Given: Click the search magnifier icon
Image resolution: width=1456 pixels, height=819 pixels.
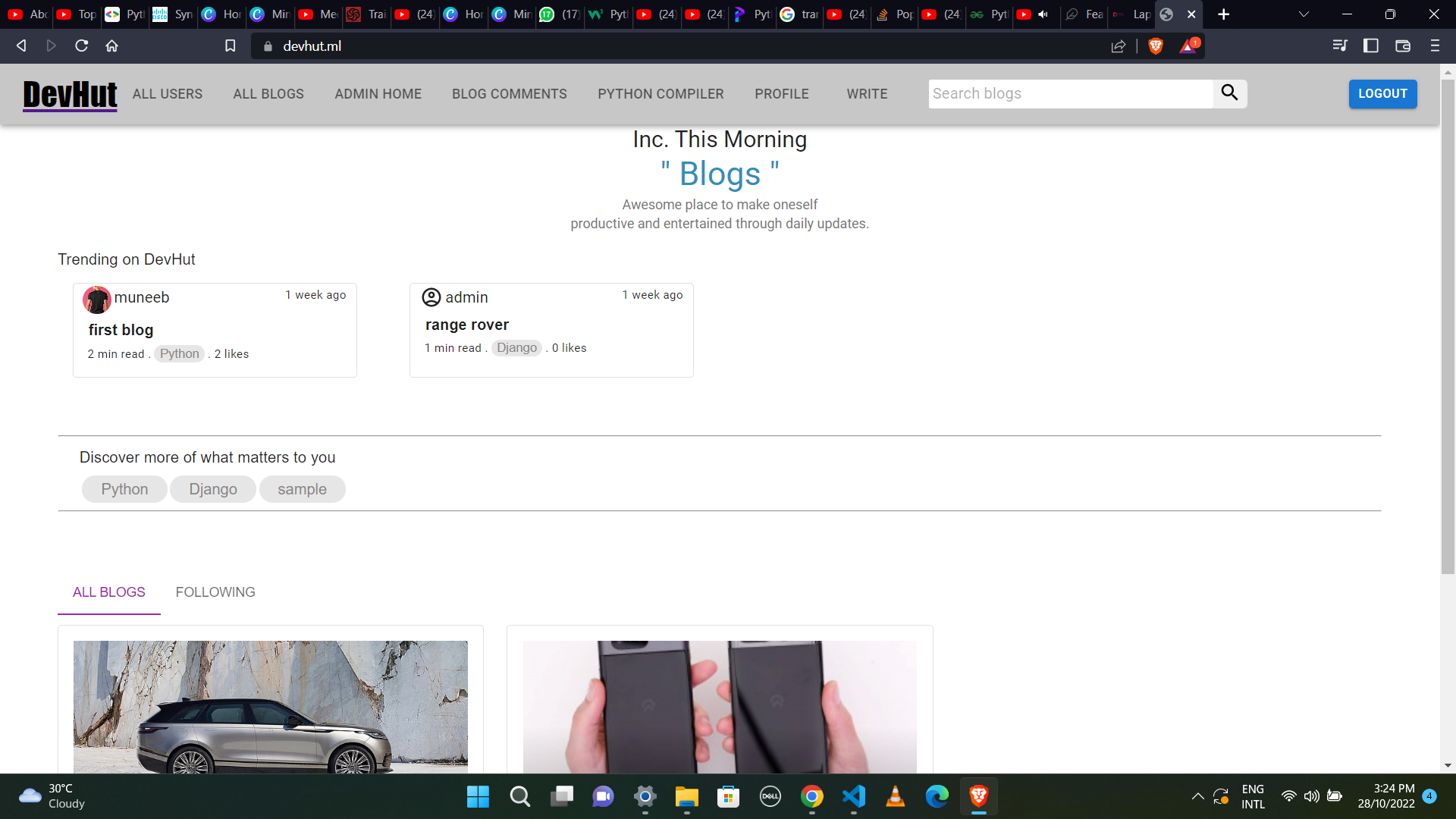Looking at the screenshot, I should pyautogui.click(x=1230, y=92).
